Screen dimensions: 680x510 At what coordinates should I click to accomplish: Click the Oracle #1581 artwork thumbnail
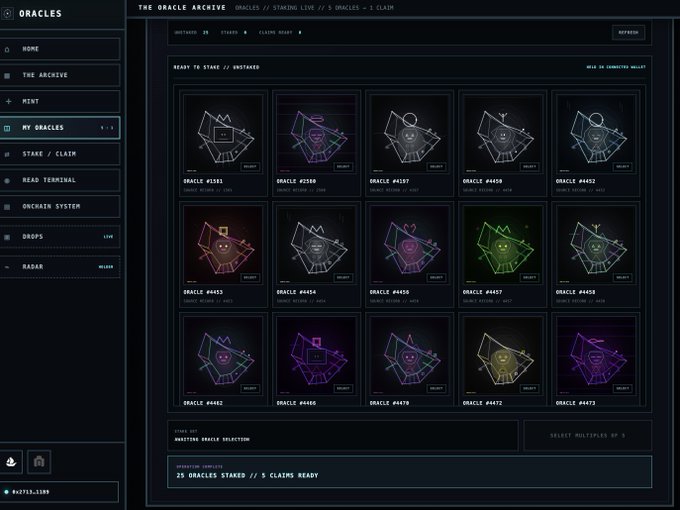coord(223,134)
